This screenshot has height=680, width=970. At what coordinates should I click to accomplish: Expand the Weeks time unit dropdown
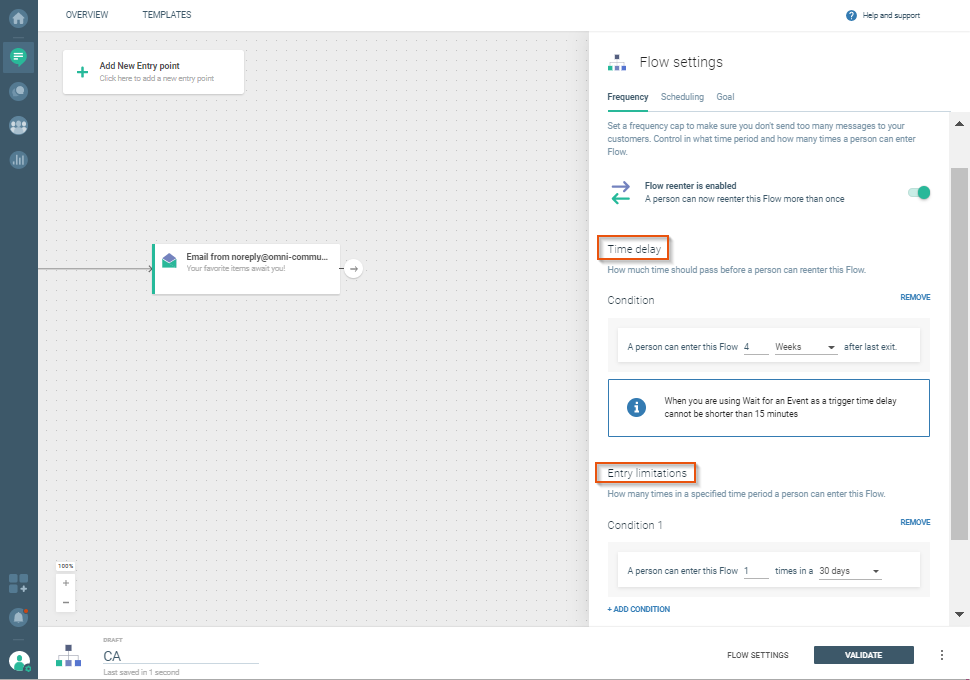pos(805,347)
